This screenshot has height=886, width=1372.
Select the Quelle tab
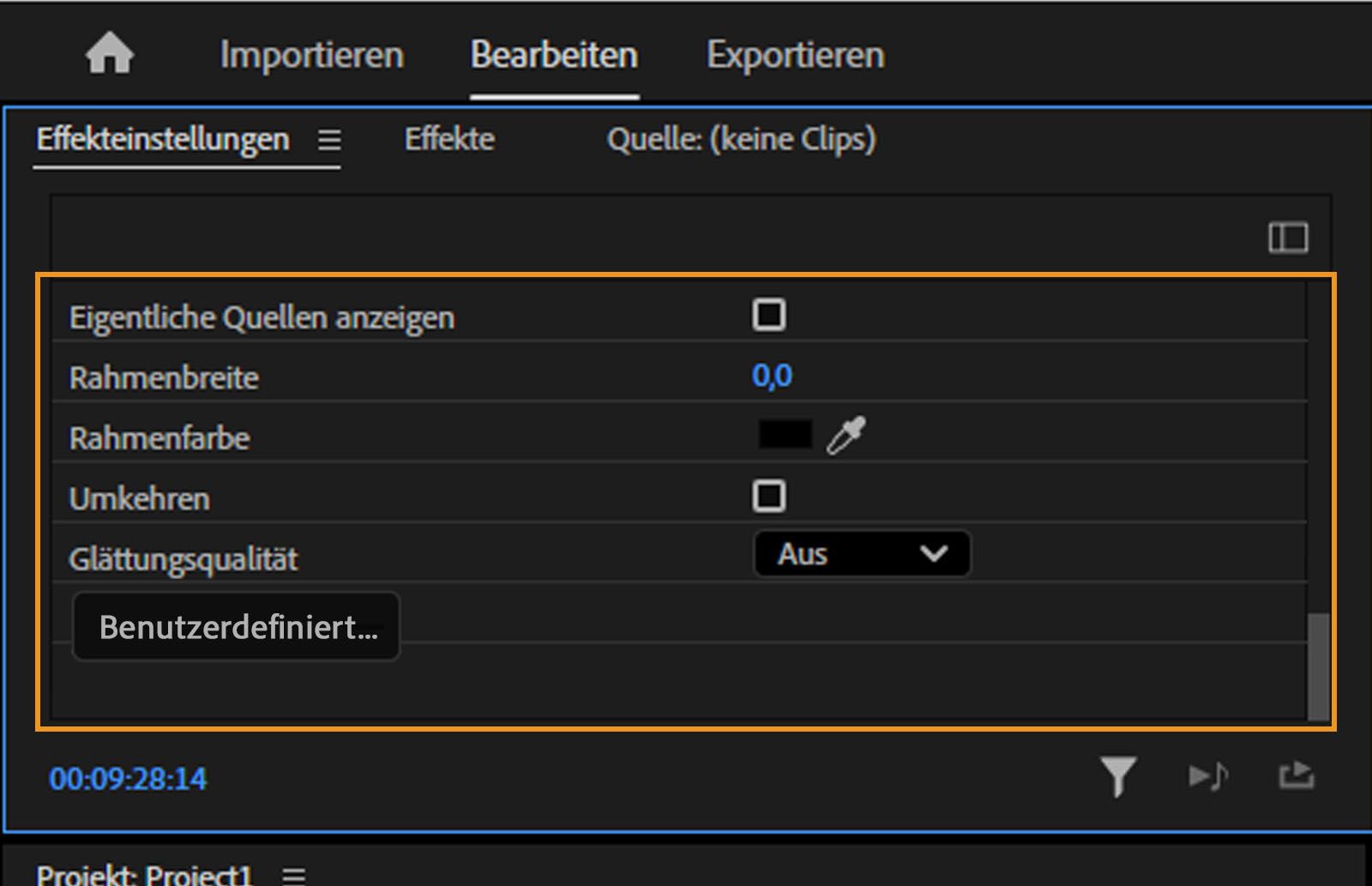tap(741, 138)
